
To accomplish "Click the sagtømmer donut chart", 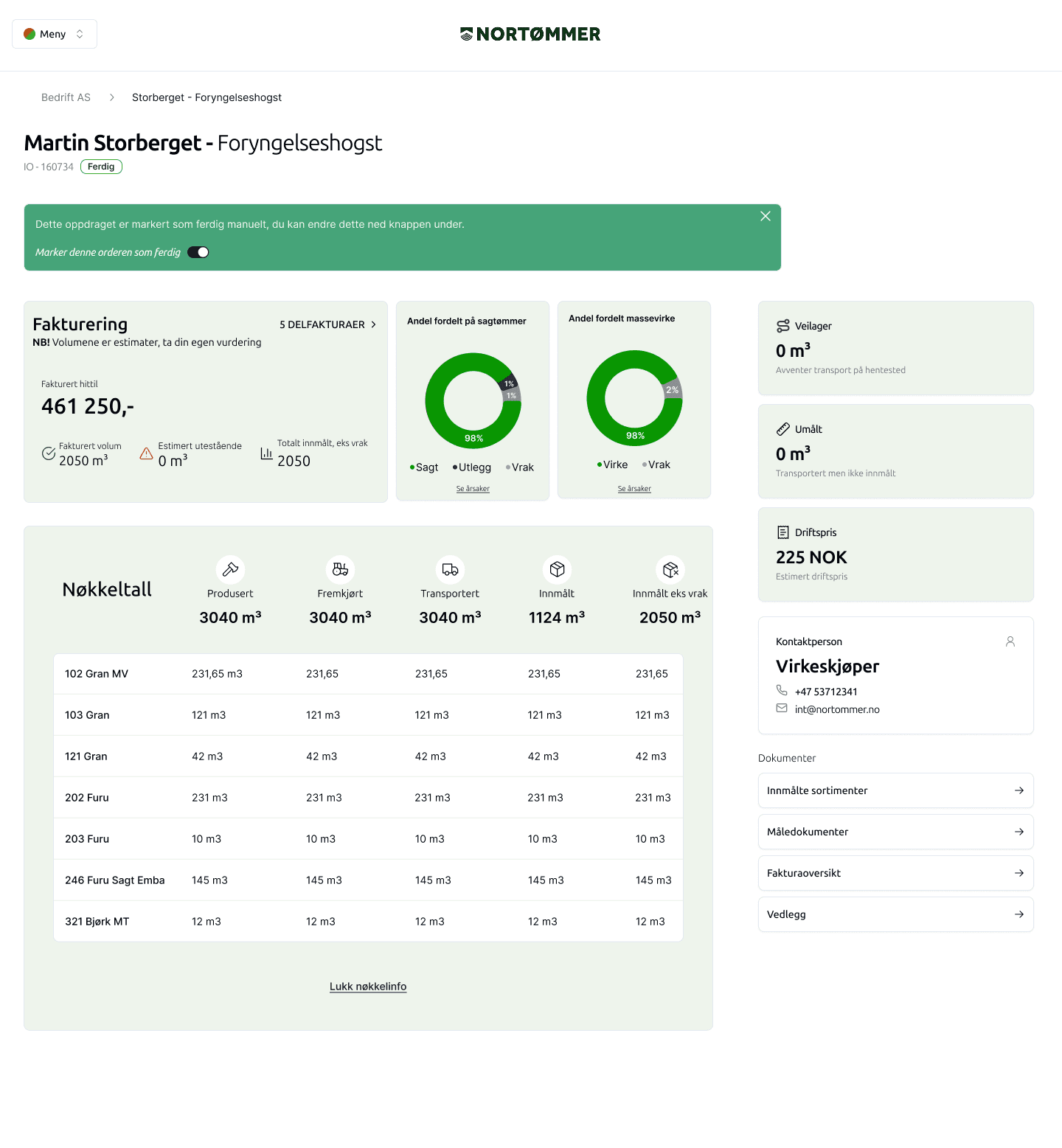I will click(473, 400).
